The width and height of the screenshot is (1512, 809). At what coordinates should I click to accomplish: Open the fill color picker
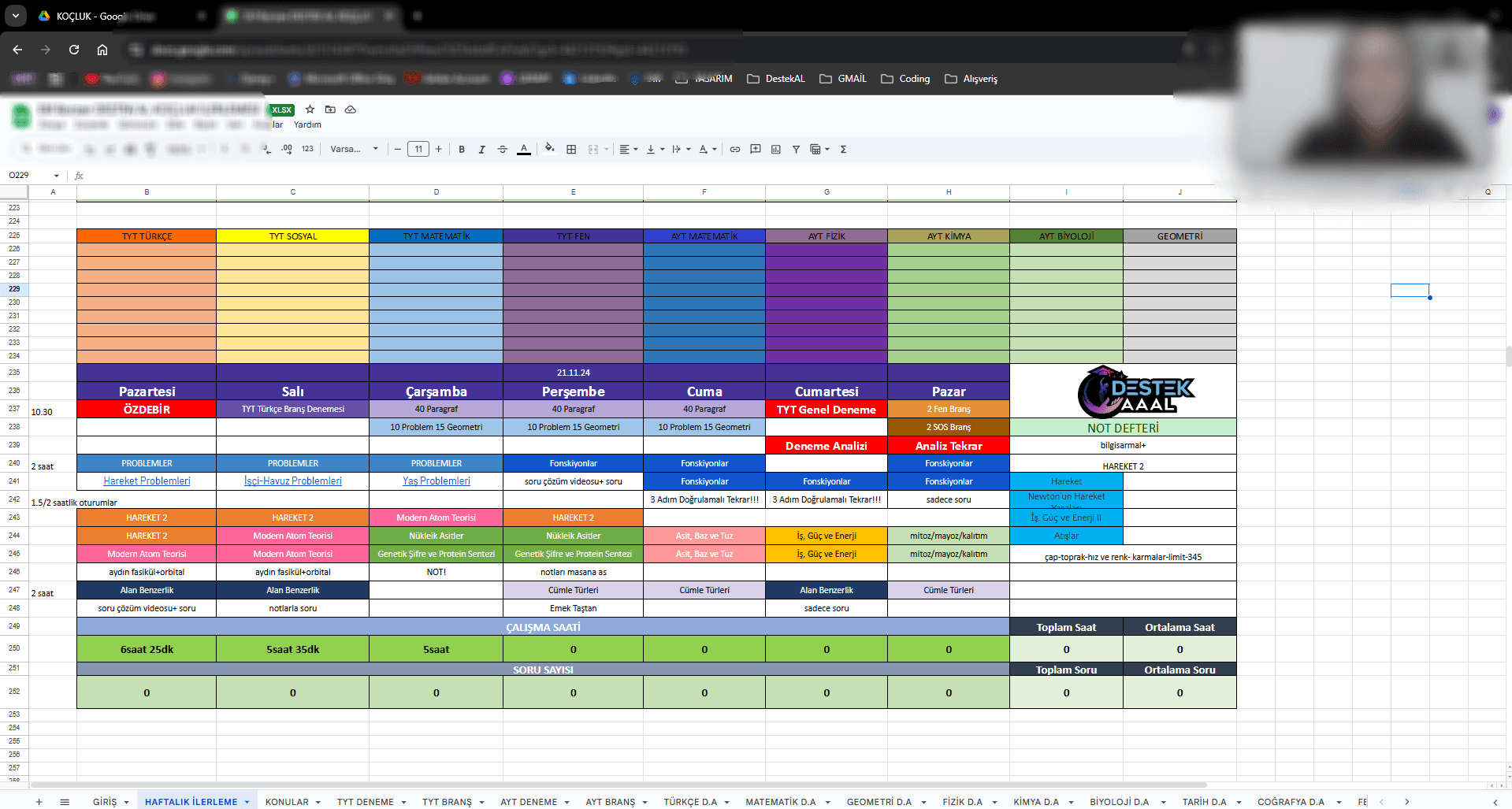(549, 149)
